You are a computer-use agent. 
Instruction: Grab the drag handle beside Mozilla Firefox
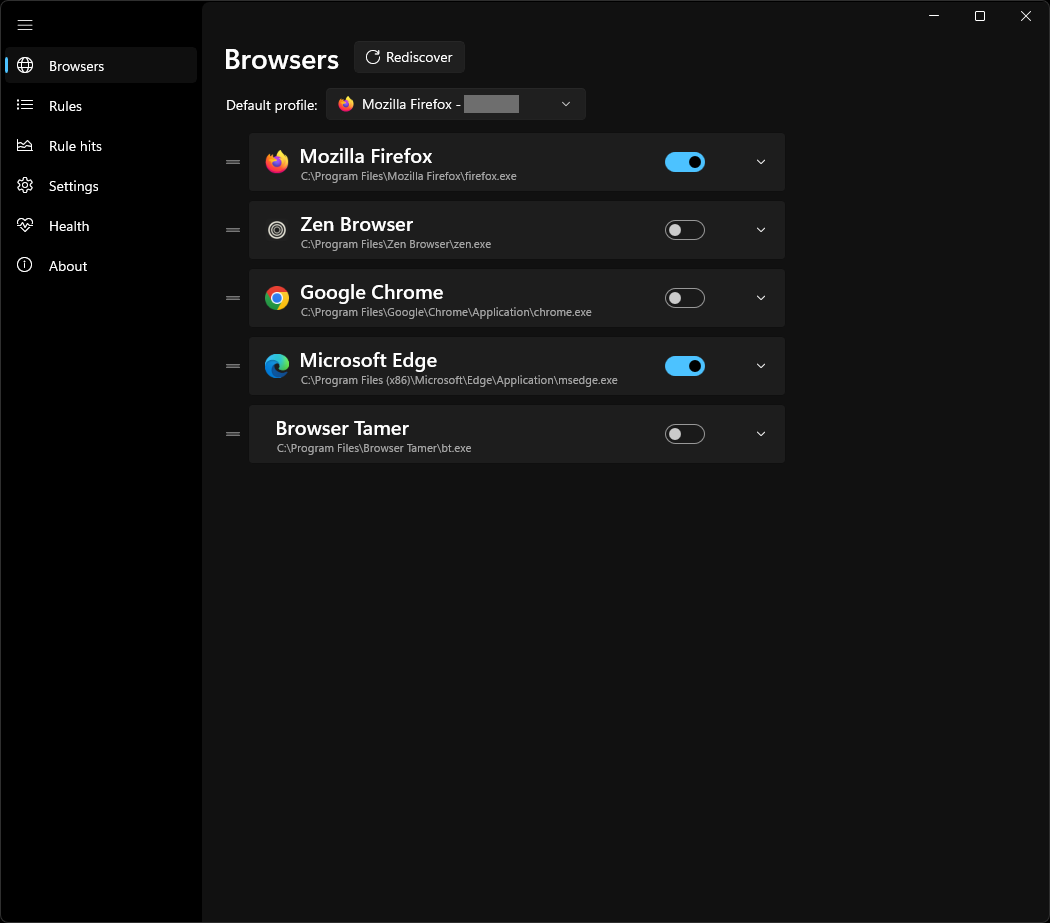pos(233,162)
